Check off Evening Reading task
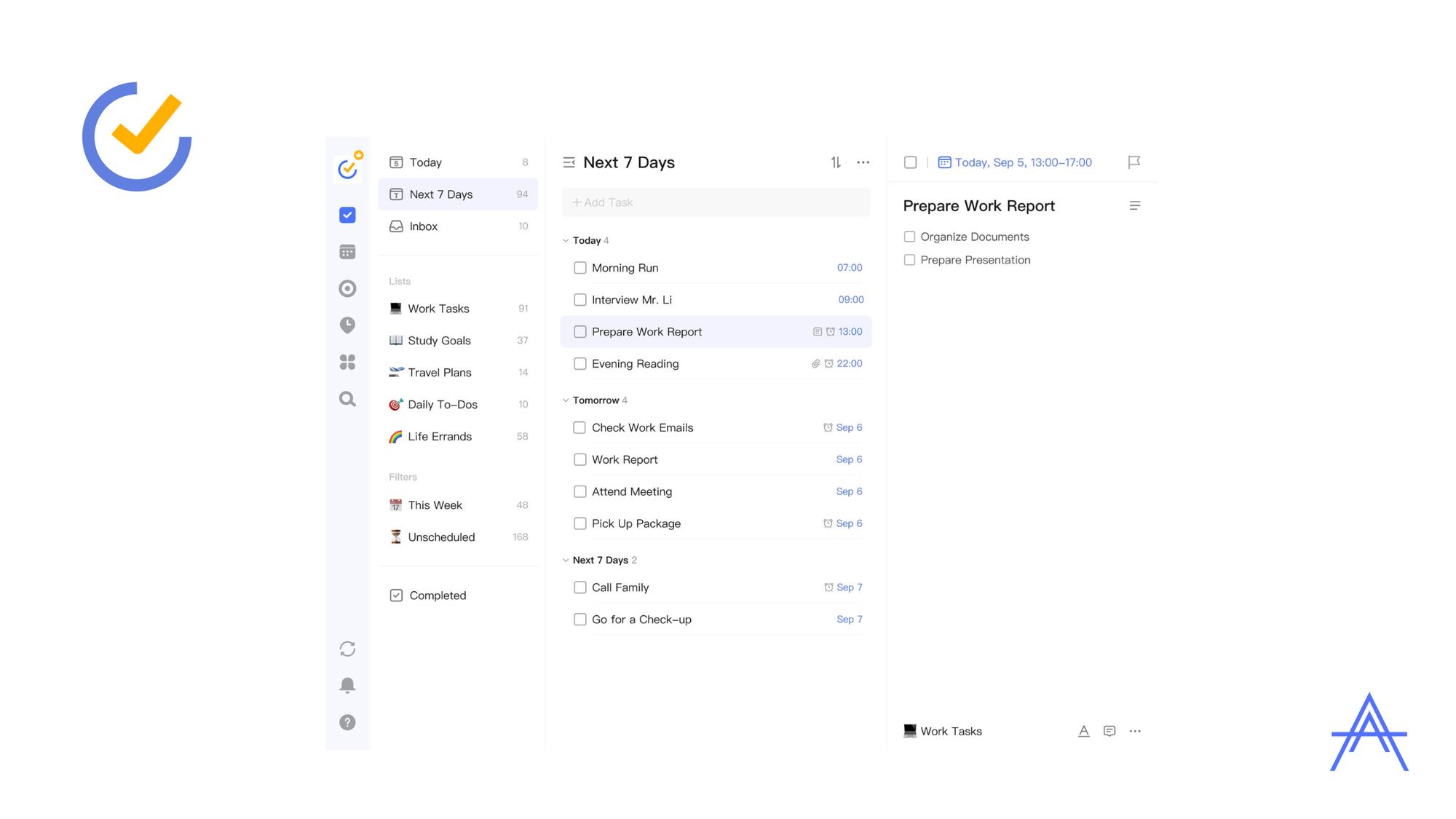This screenshot has width=1456, height=819. [580, 364]
